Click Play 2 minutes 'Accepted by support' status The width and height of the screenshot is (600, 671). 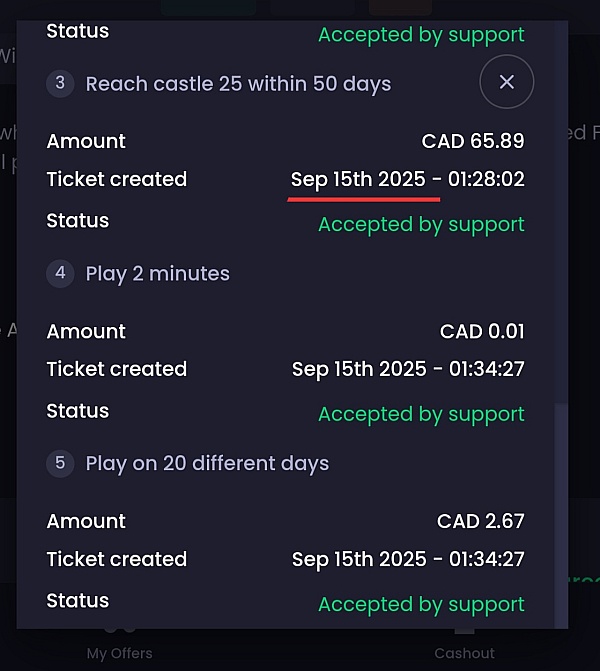pos(421,414)
